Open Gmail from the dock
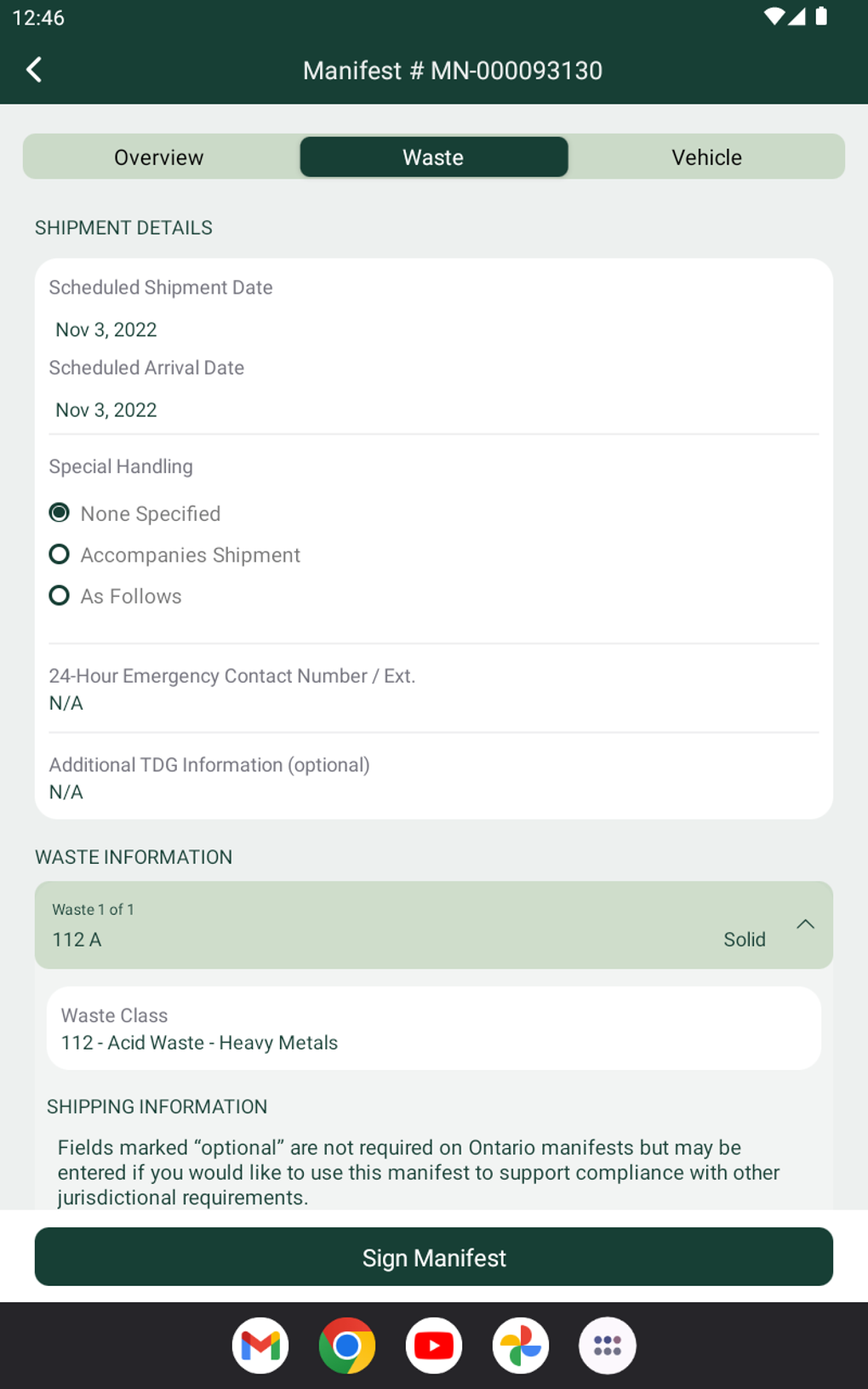Viewport: 868px width, 1389px height. tap(260, 1346)
